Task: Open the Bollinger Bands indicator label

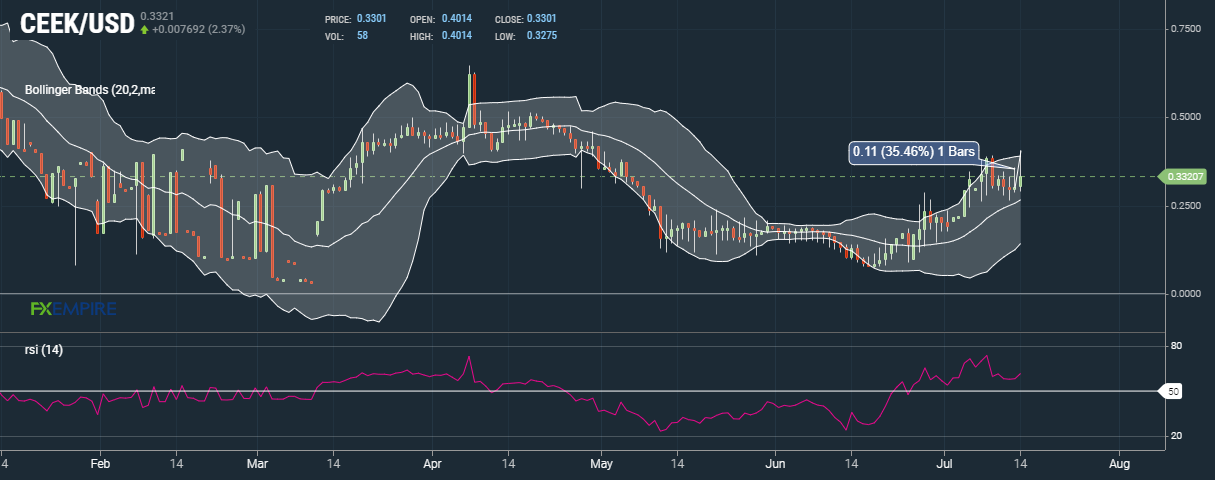Action: point(90,90)
